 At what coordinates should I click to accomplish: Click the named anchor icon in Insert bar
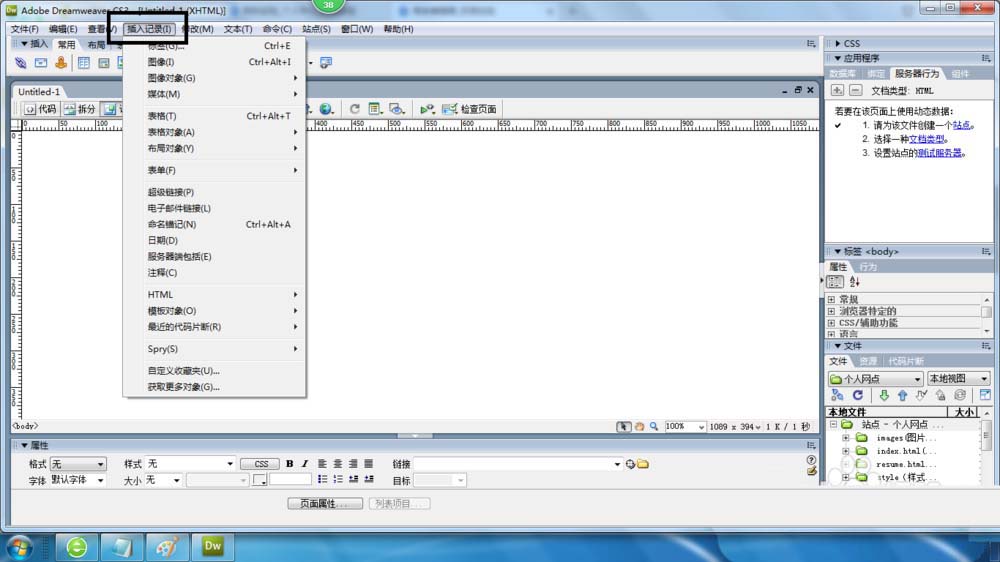pyautogui.click(x=61, y=63)
